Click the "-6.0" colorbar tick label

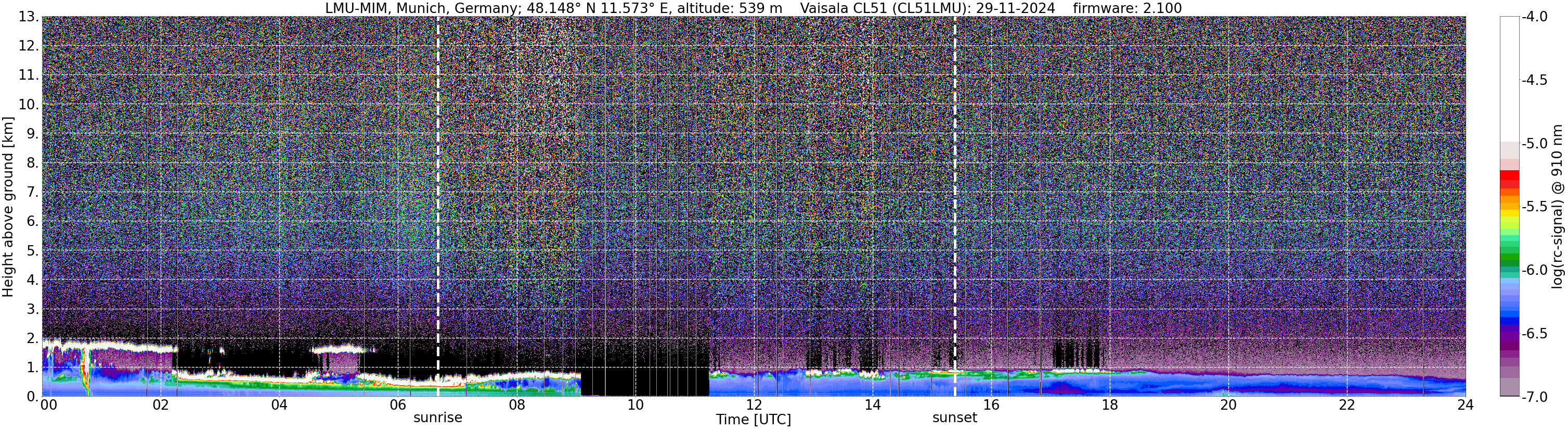[x=1535, y=270]
